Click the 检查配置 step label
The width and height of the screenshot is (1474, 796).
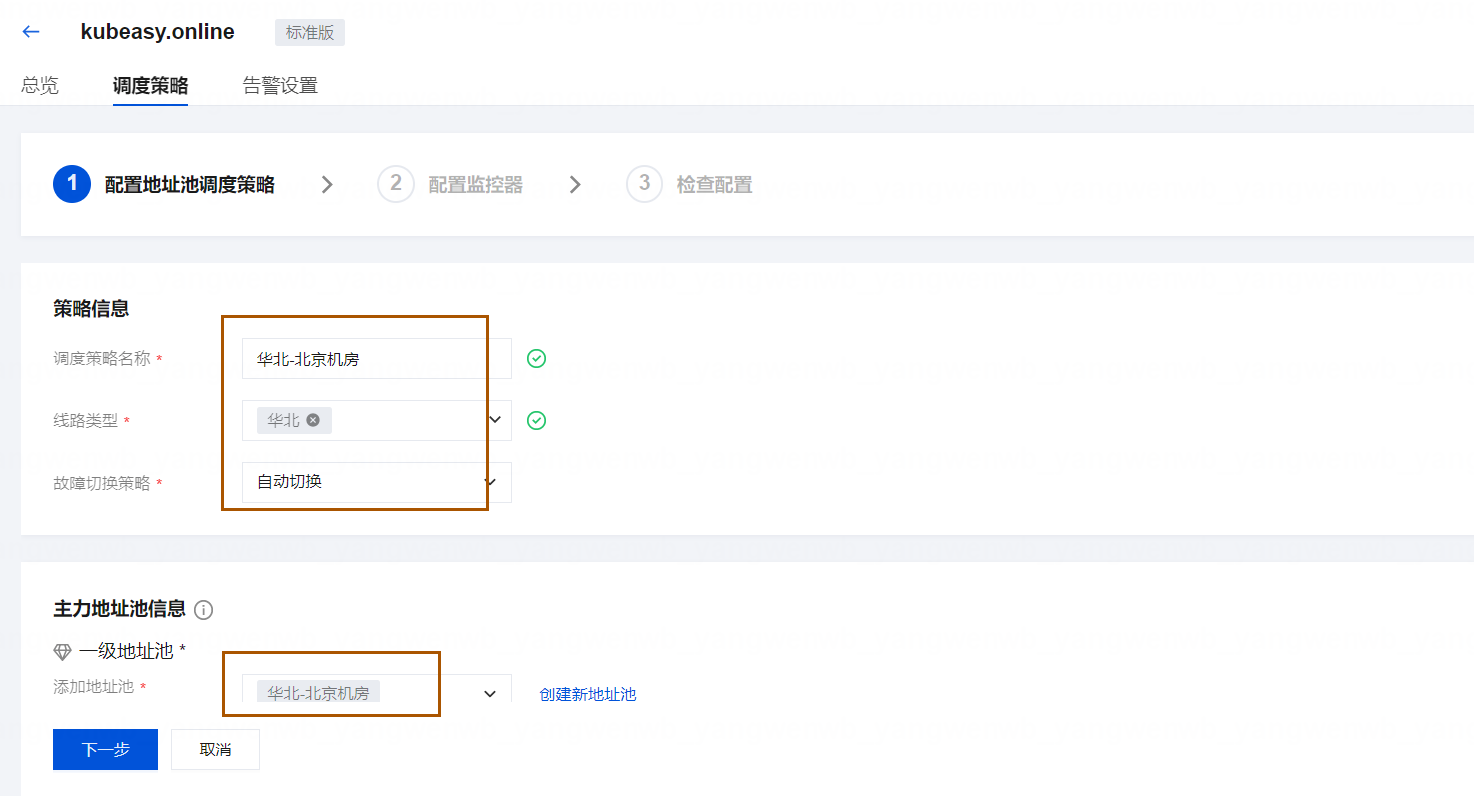714,185
